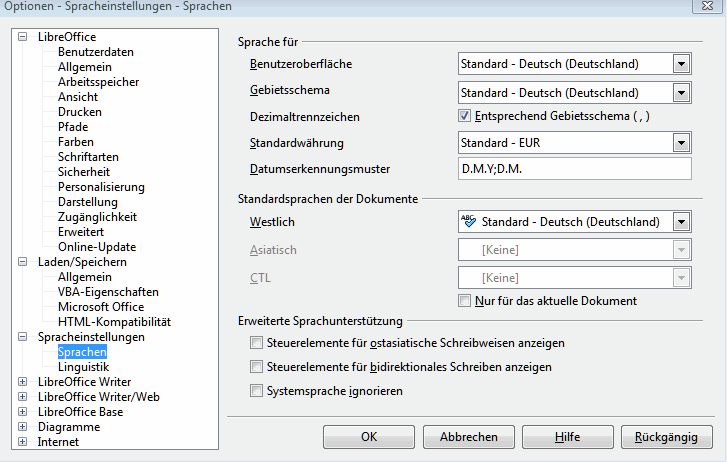Expand the Internet node

[22, 442]
